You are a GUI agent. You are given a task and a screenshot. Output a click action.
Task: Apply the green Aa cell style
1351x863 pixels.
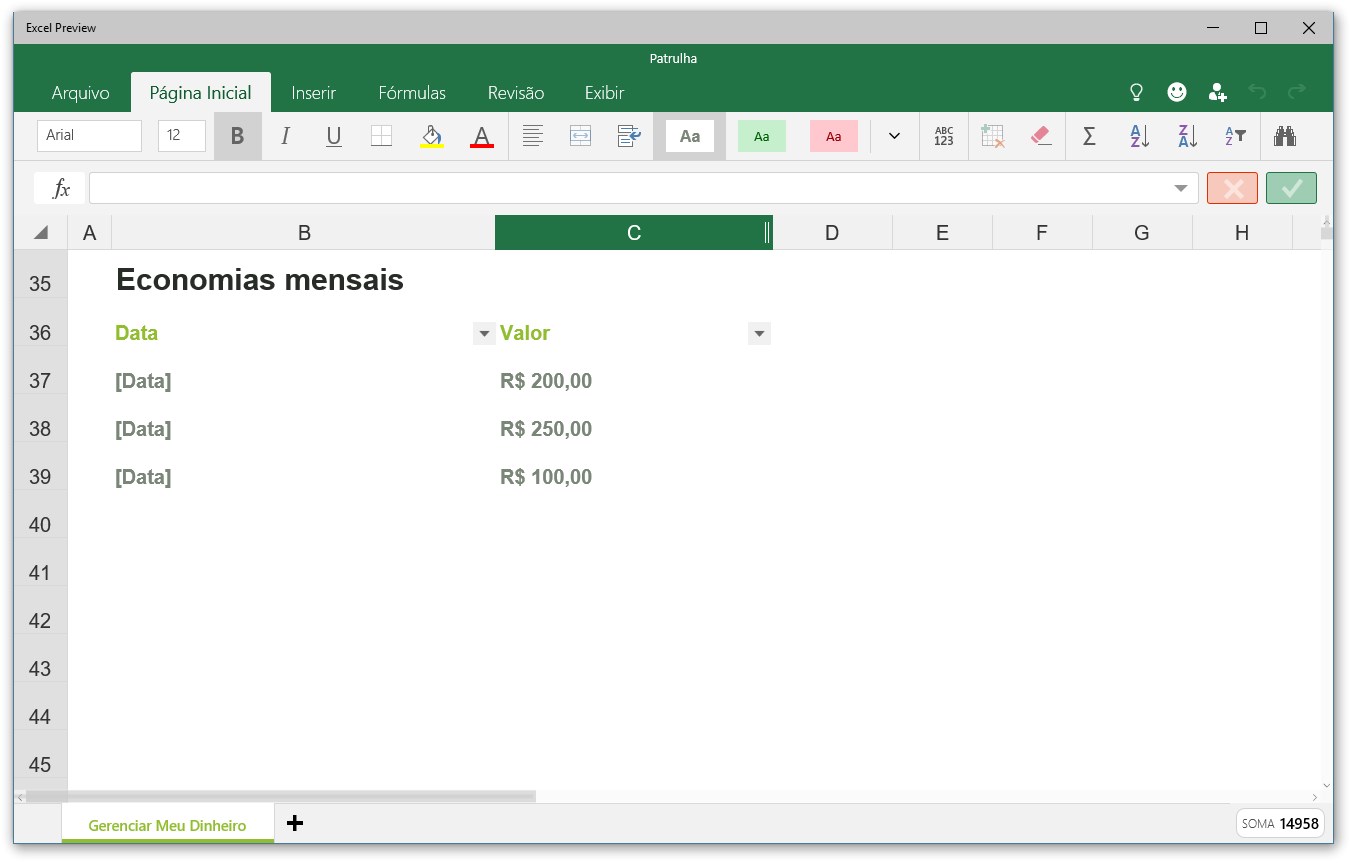click(x=761, y=136)
